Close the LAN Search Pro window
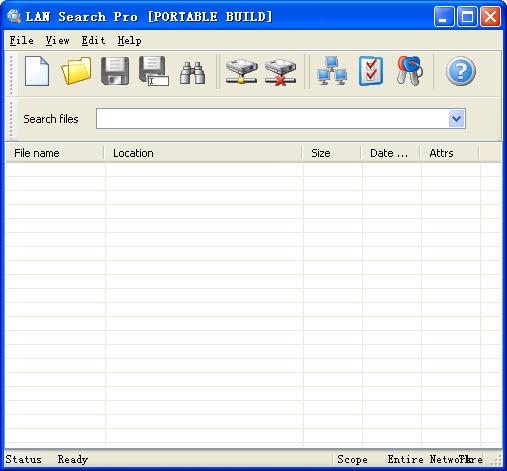Viewport: 507px width, 471px height. (x=490, y=16)
